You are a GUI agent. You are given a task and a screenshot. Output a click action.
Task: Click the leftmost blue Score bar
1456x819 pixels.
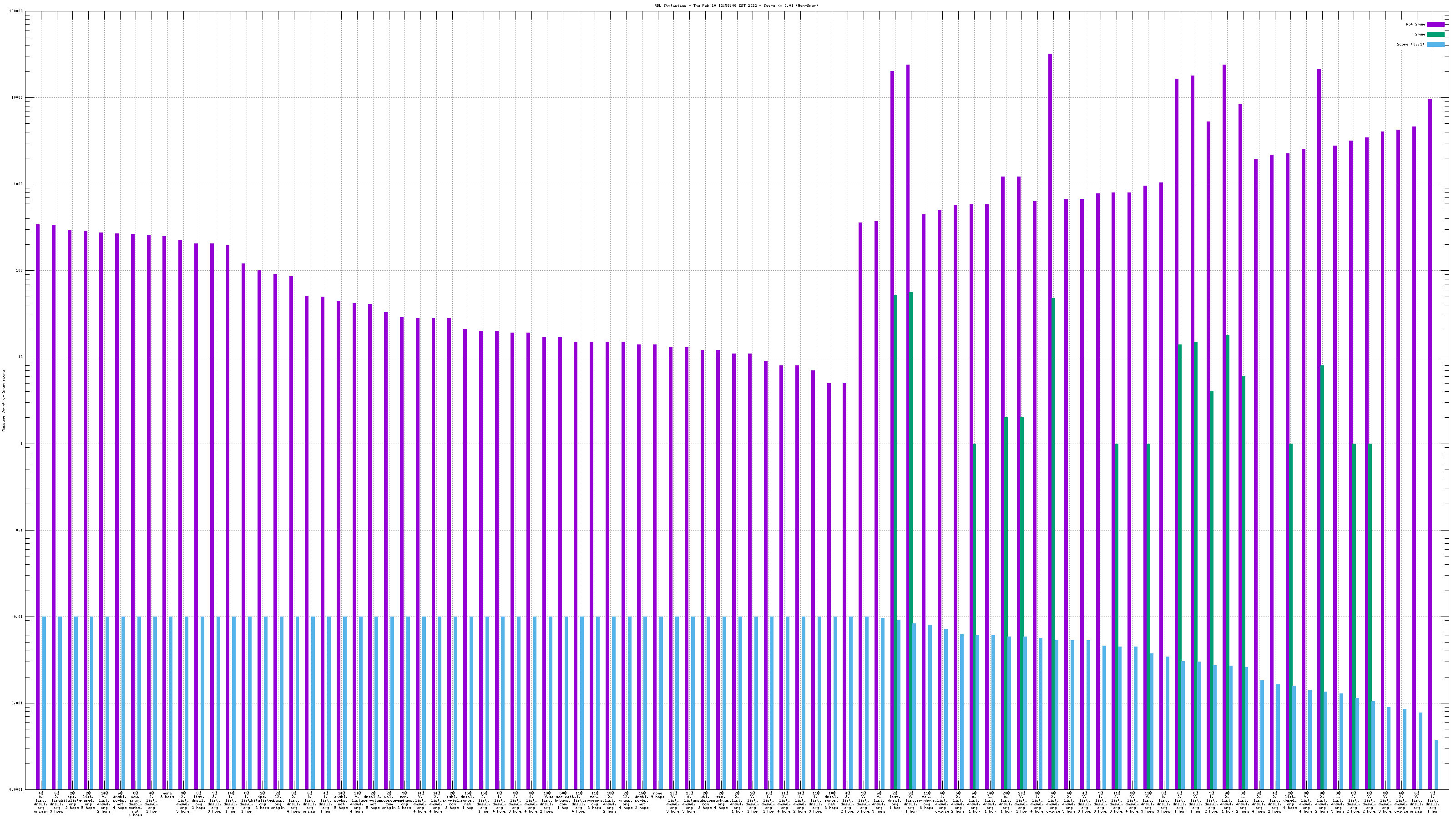coord(44,701)
